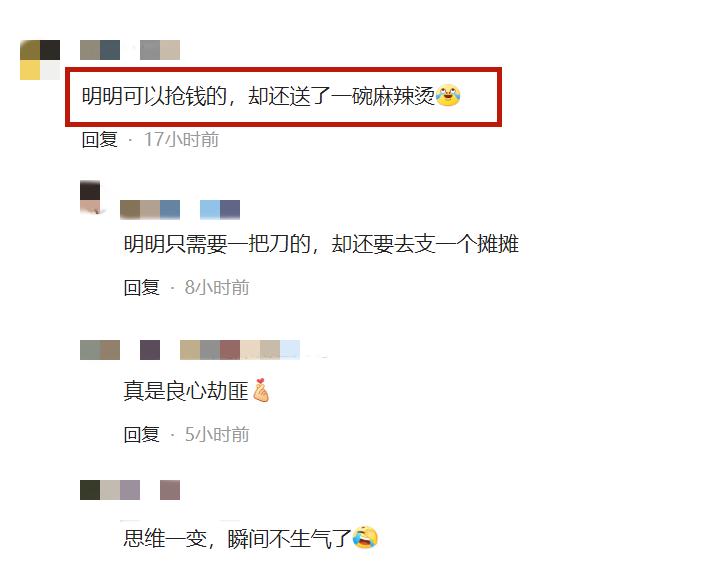Open the blurred username above 思维一变 comment
Image resolution: width=710 pixels, height=572 pixels.
pos(130,490)
